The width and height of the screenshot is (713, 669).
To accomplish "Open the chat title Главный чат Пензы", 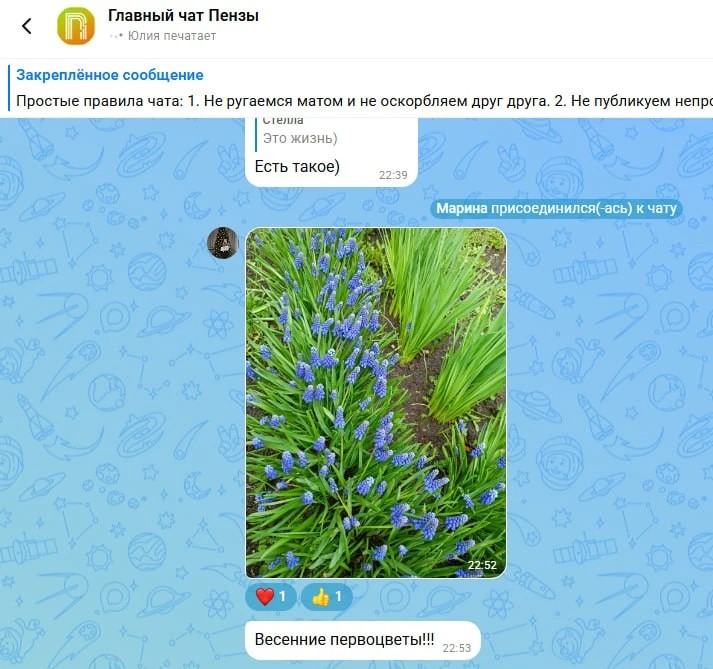I will (183, 15).
